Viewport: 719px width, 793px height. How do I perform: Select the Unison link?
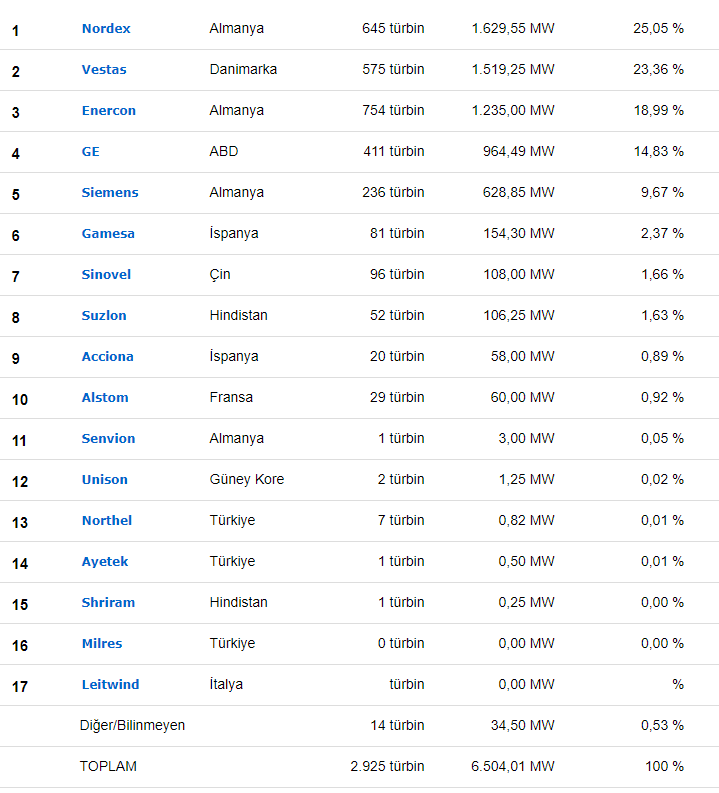click(x=105, y=480)
